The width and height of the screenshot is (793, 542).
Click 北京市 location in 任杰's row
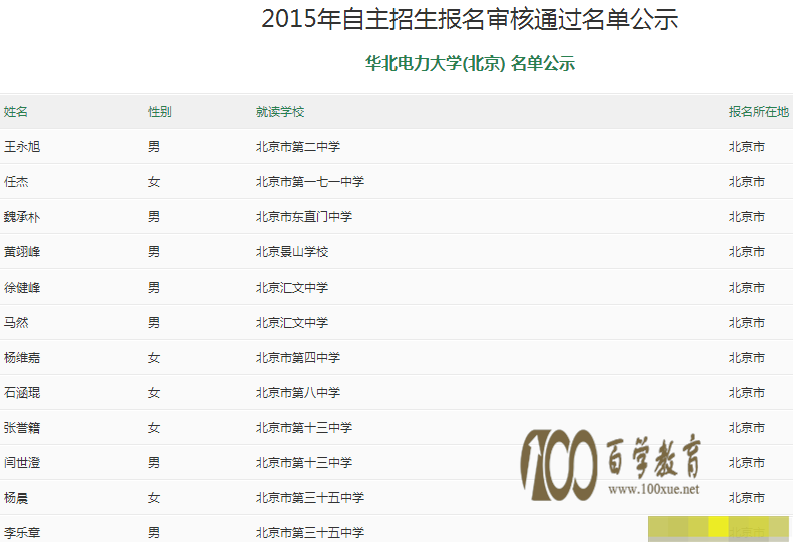pyautogui.click(x=746, y=182)
